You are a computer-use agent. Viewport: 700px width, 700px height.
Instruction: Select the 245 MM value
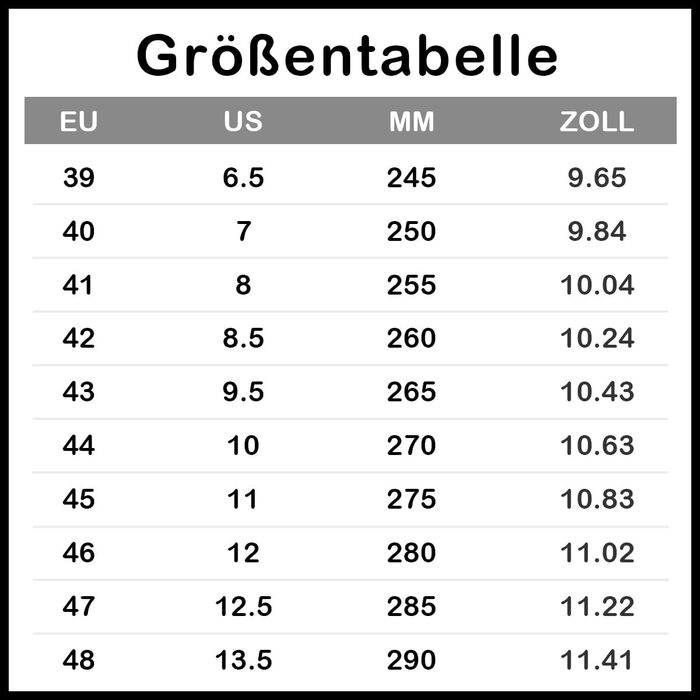click(411, 178)
